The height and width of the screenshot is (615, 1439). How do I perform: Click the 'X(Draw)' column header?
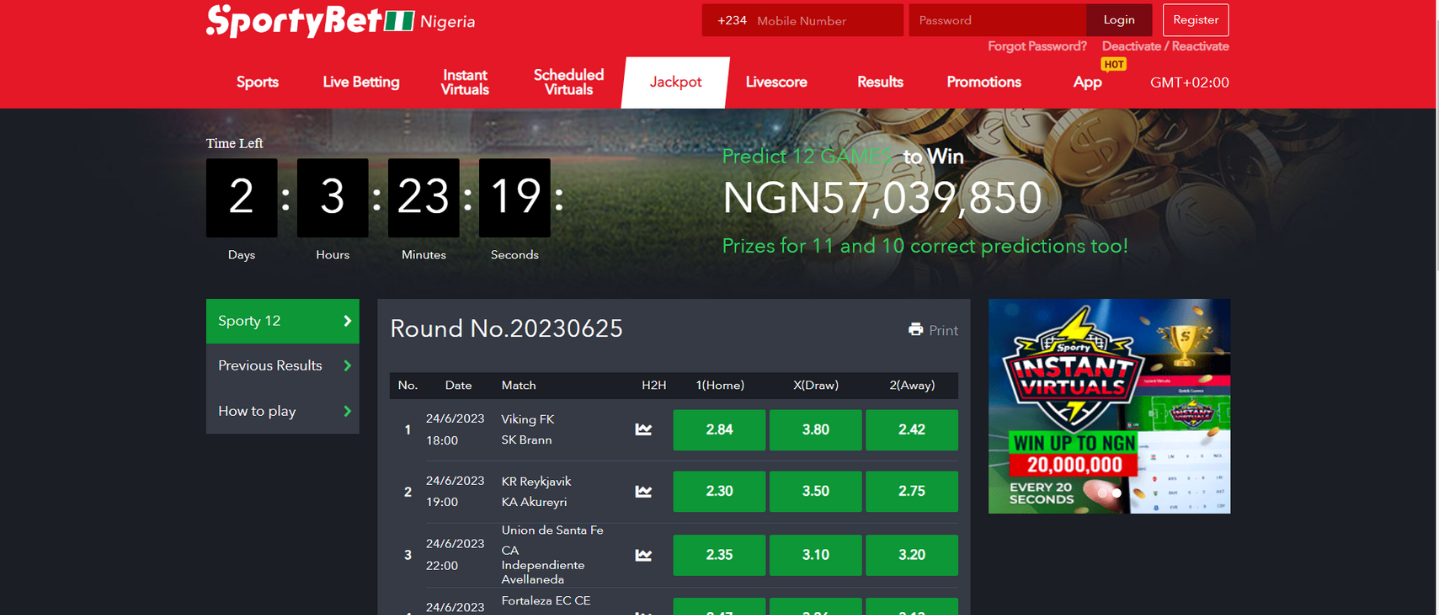click(x=815, y=385)
